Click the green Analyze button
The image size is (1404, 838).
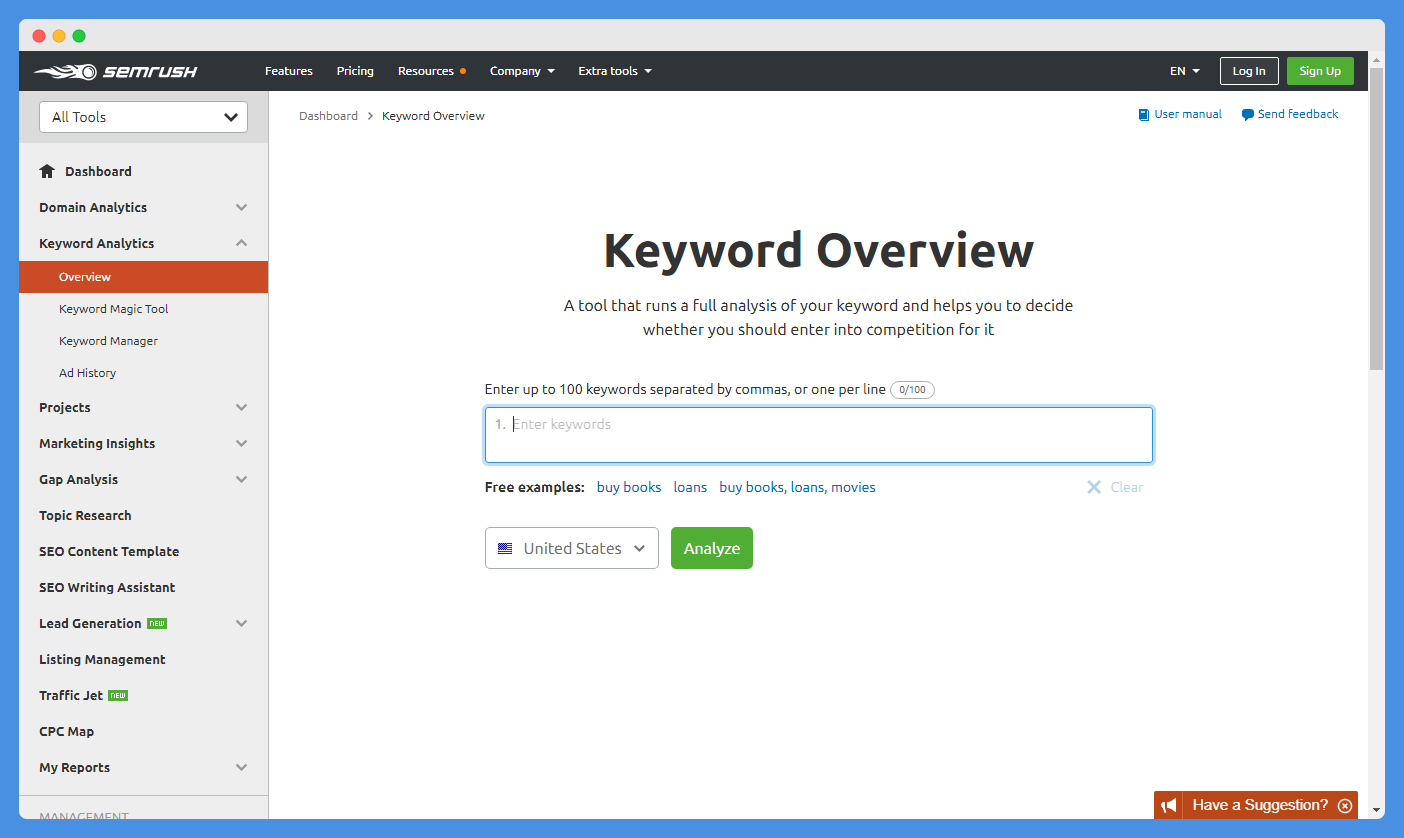[x=712, y=548]
